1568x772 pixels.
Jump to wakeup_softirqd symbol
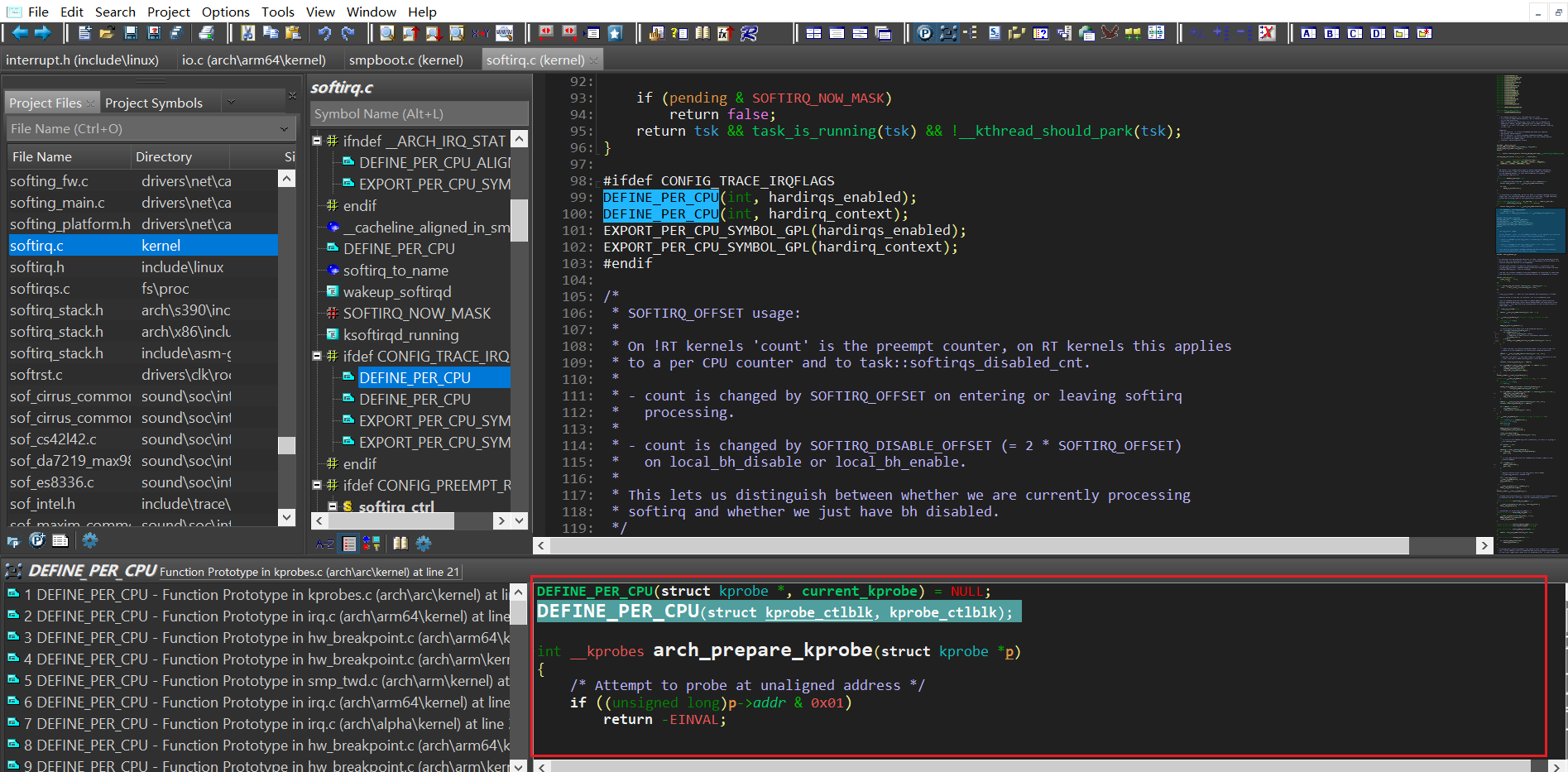397,292
